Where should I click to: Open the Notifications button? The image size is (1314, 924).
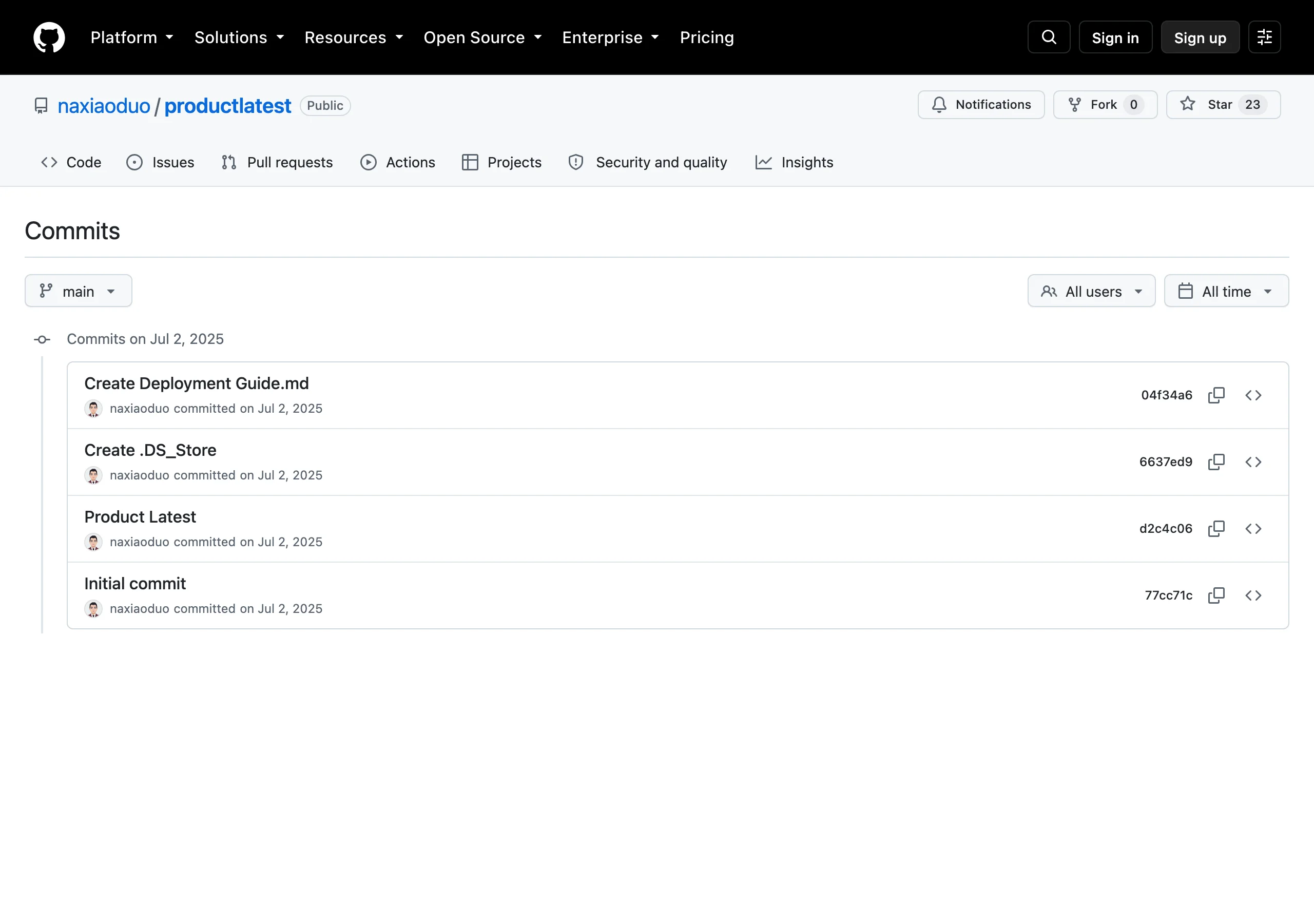981,105
